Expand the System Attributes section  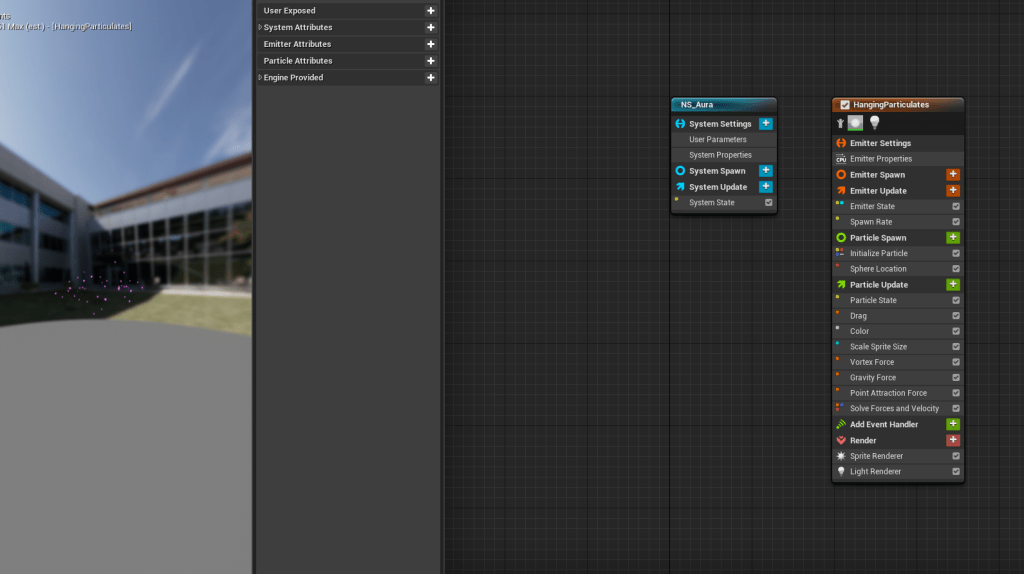point(260,28)
